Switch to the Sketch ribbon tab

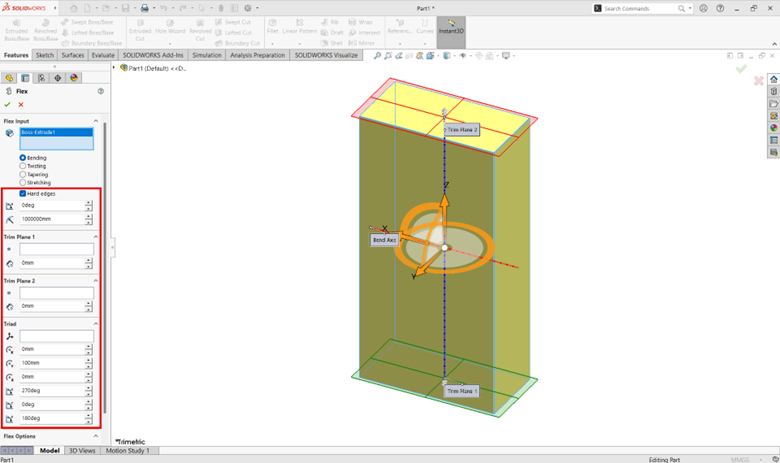tap(45, 56)
